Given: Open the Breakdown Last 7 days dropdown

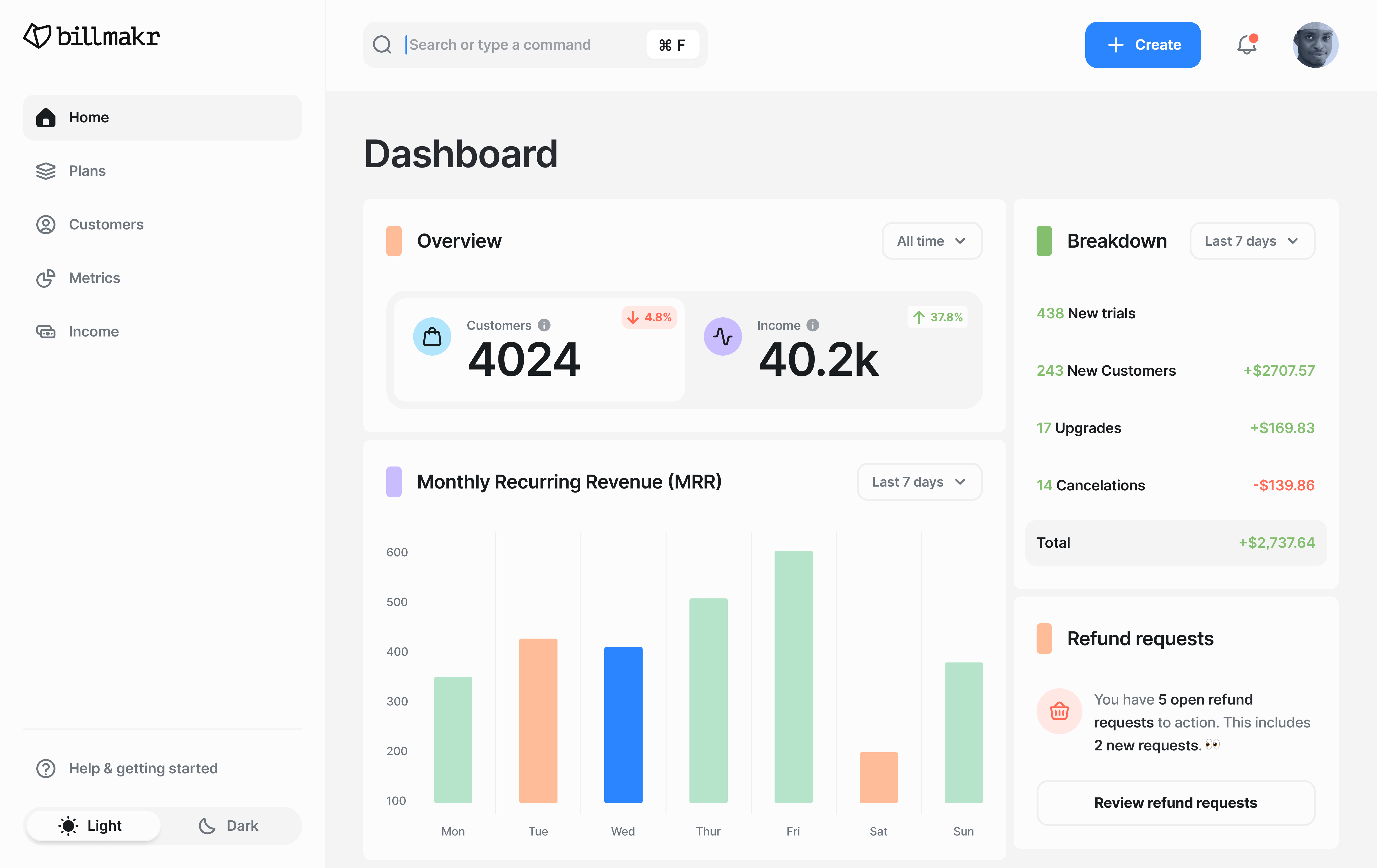Looking at the screenshot, I should pyautogui.click(x=1252, y=241).
